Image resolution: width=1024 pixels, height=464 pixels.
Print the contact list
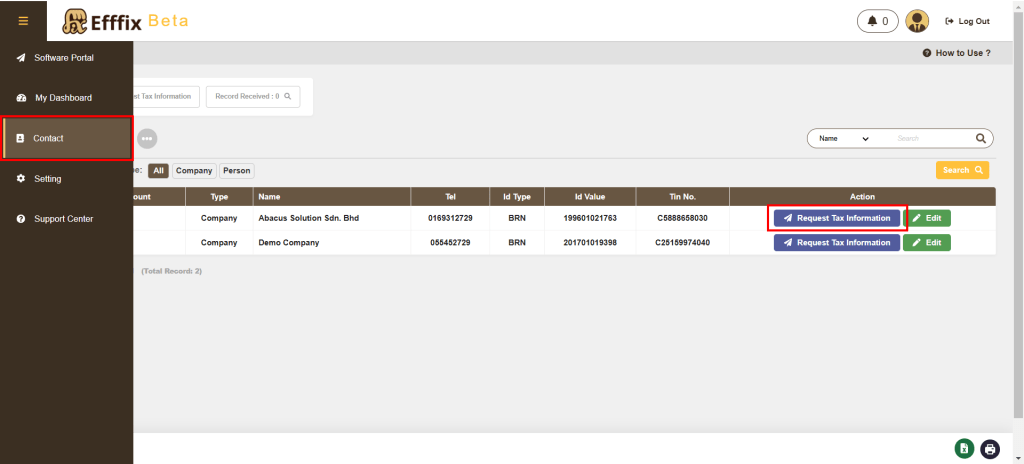point(990,449)
